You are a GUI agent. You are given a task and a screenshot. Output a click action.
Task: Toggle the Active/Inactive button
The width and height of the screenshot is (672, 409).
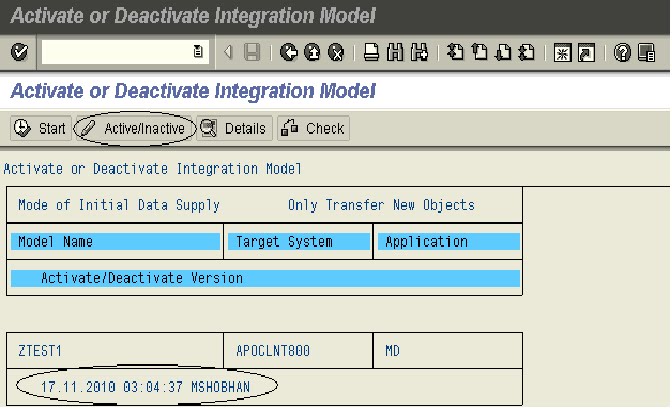(135, 128)
